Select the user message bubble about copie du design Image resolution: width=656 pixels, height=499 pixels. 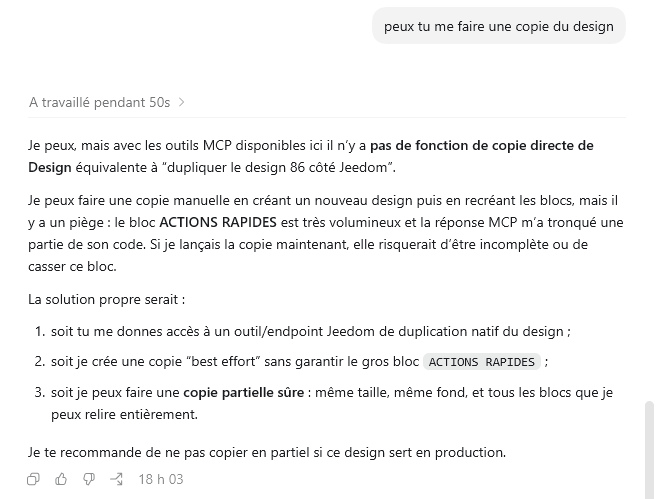click(499, 26)
